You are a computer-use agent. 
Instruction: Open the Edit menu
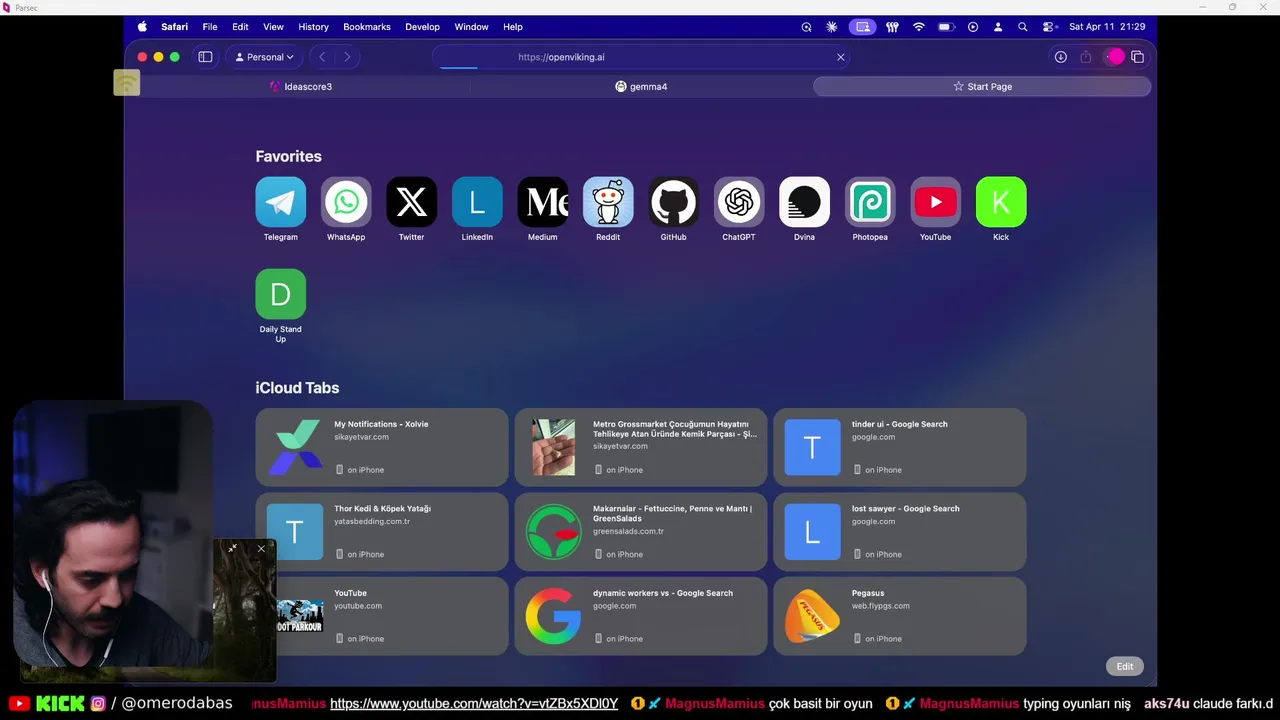240,27
